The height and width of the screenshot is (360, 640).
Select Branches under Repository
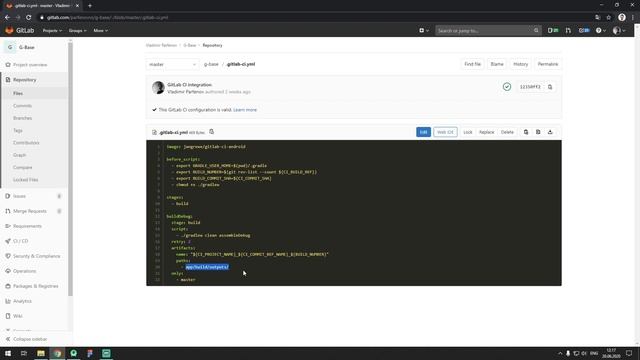[x=22, y=118]
